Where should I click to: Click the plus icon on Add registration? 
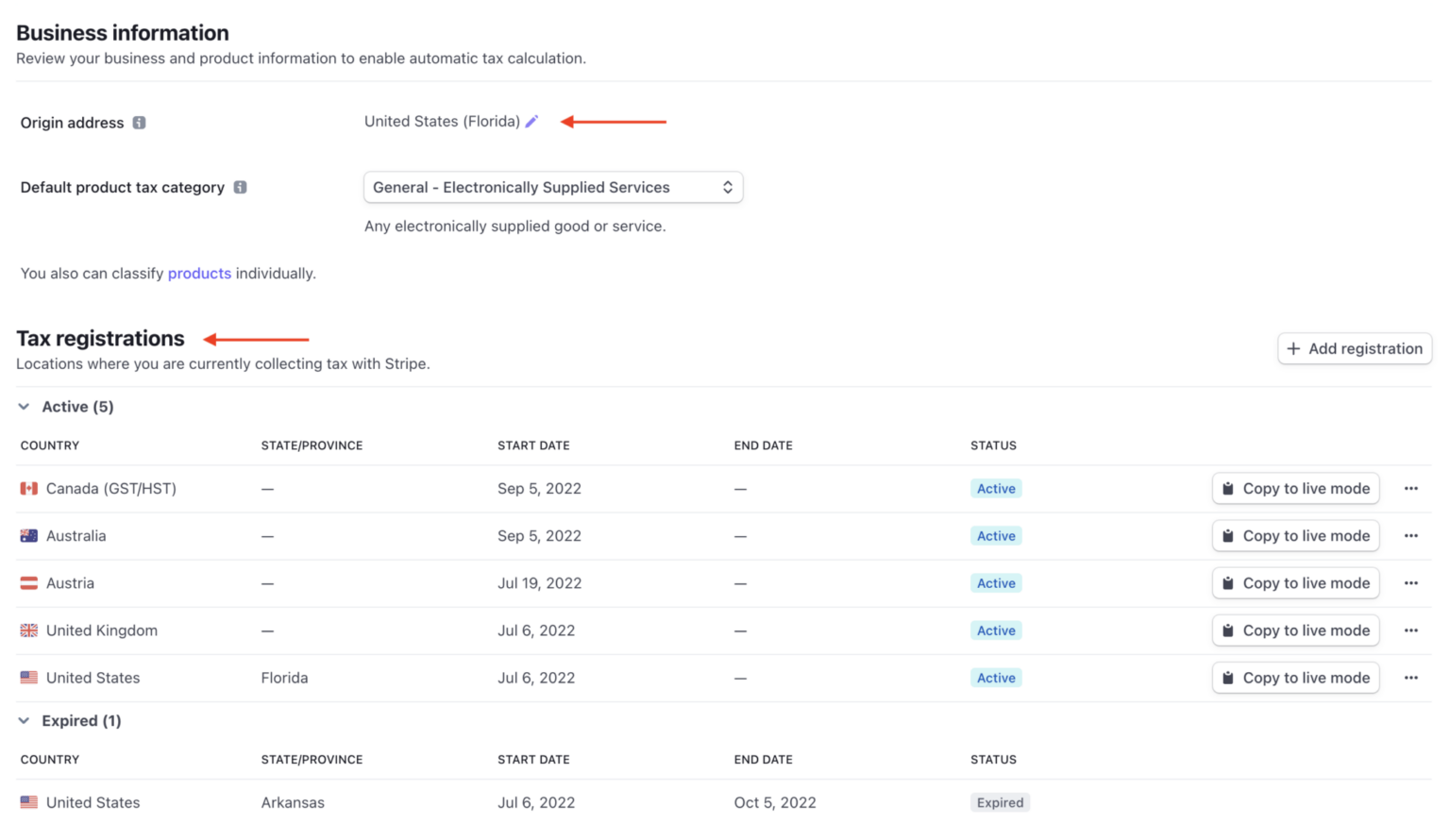coord(1294,348)
